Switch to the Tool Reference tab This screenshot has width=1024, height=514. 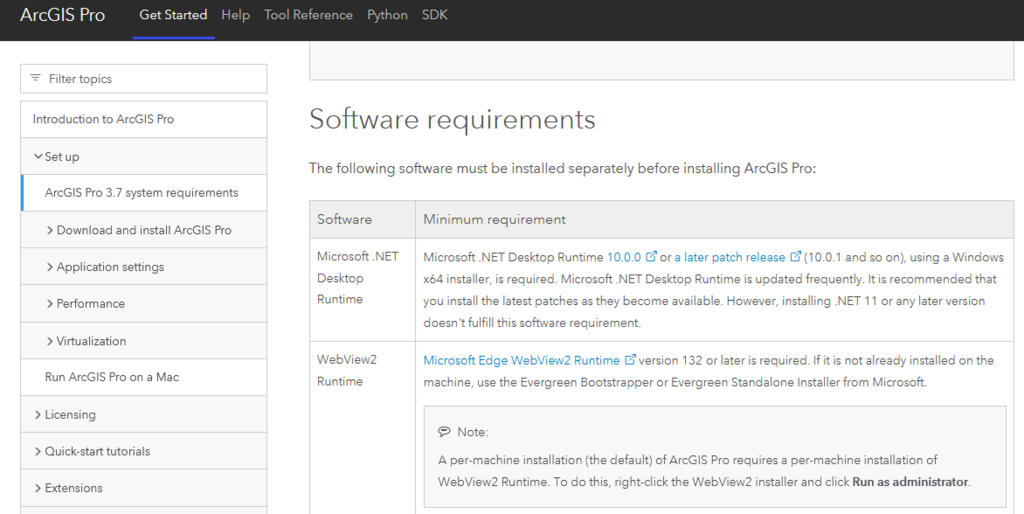[308, 15]
